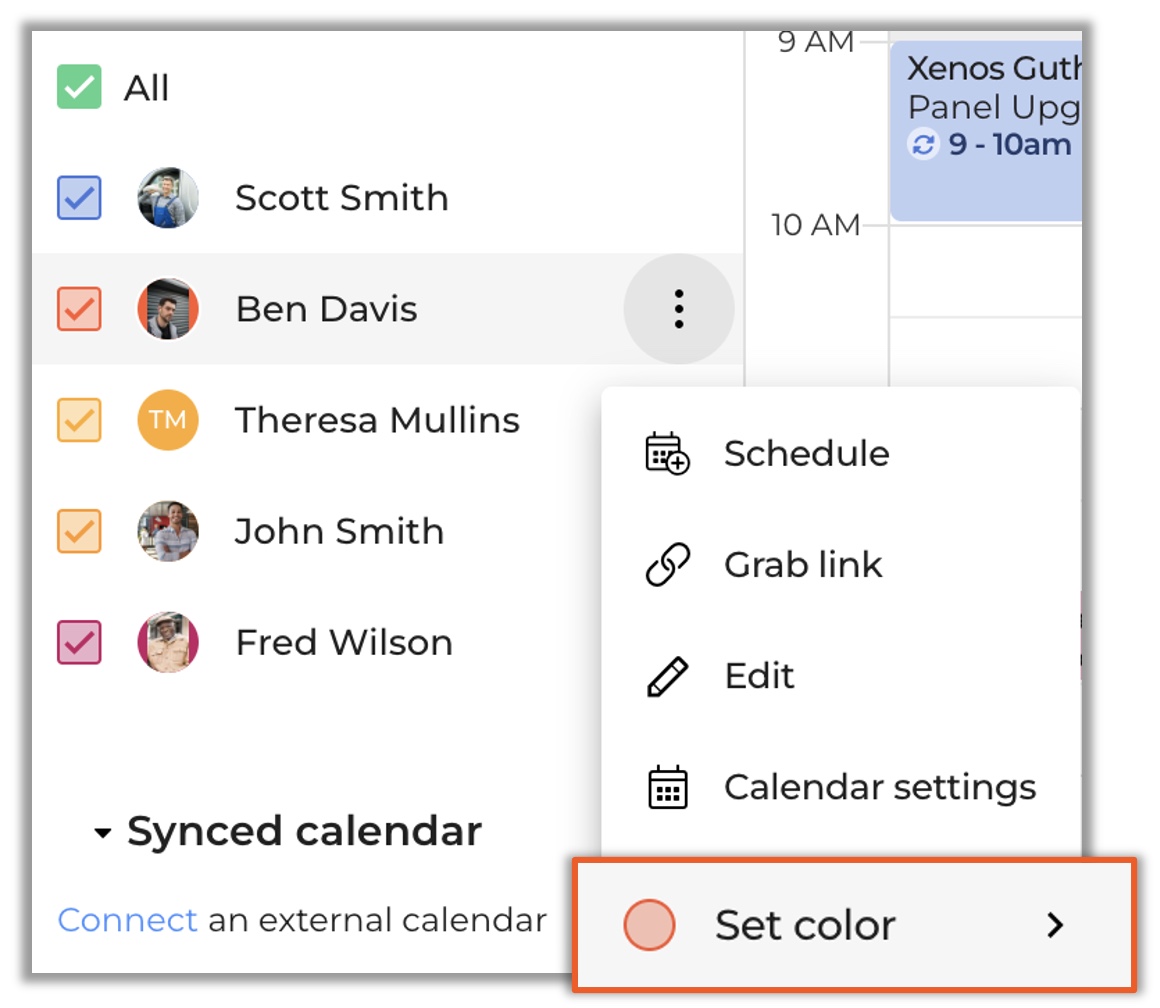Open the three-dot menu for Ben Davis
The height and width of the screenshot is (1008, 1160).
click(678, 309)
